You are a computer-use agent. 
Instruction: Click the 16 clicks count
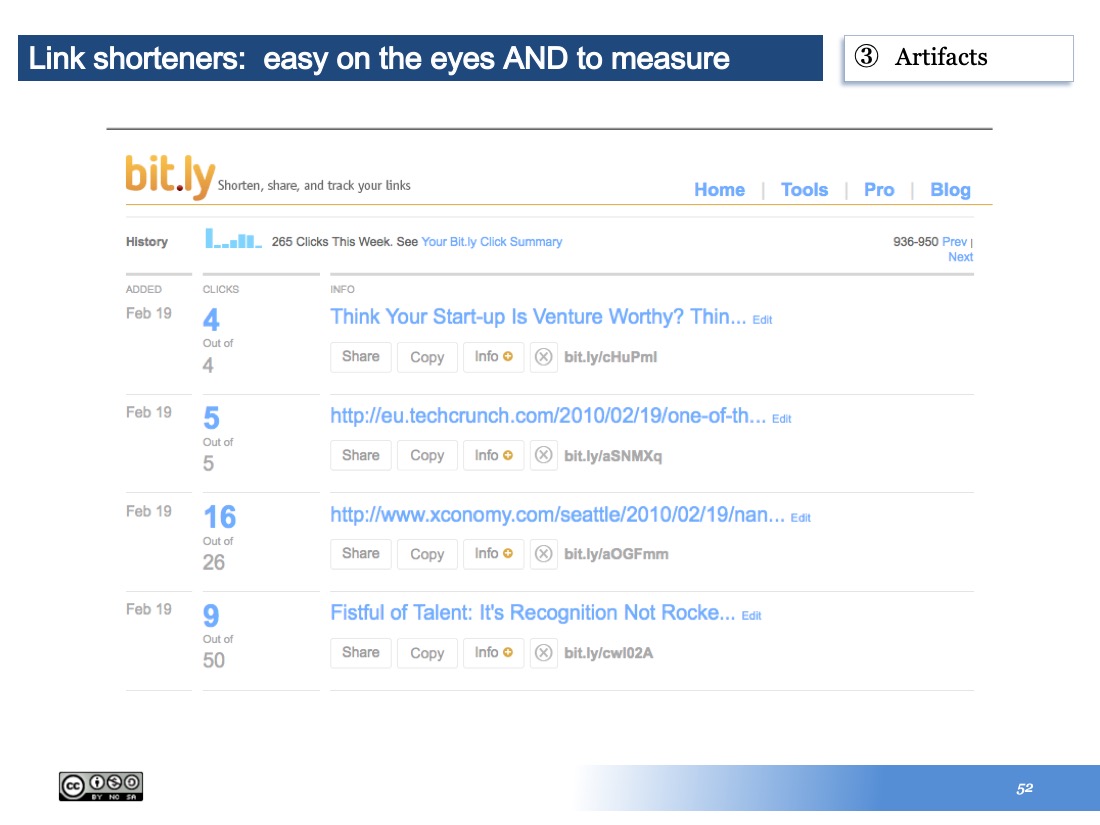click(220, 517)
